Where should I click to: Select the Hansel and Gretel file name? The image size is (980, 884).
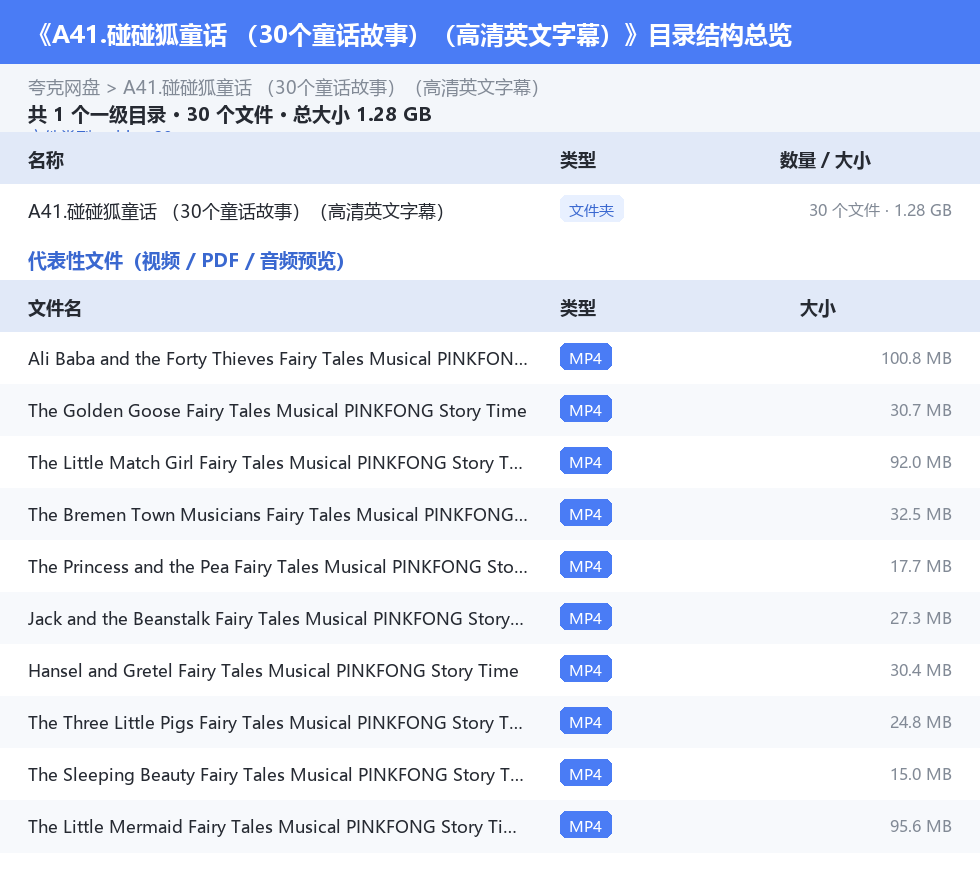coord(273,670)
